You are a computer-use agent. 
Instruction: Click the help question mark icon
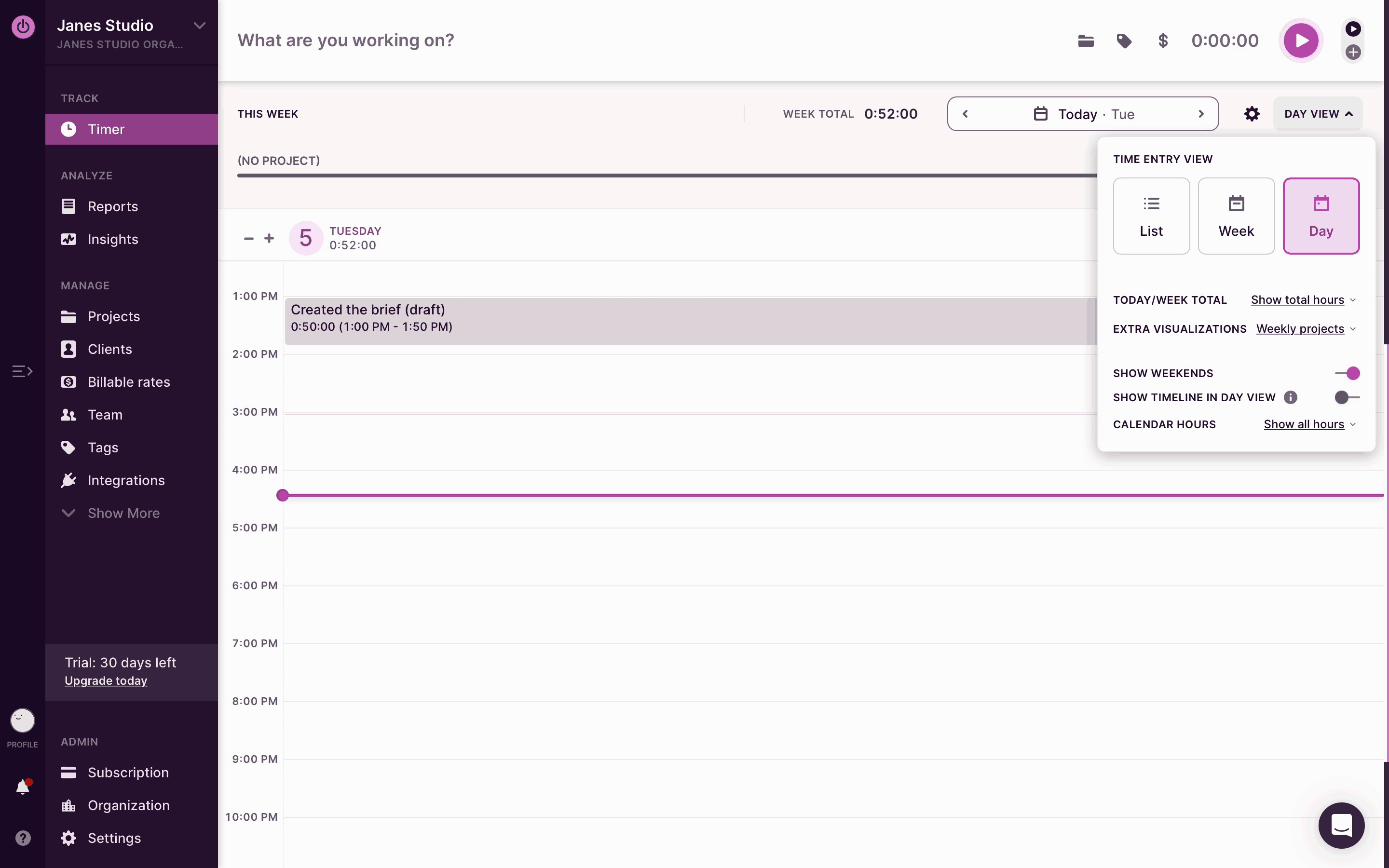coord(22,838)
